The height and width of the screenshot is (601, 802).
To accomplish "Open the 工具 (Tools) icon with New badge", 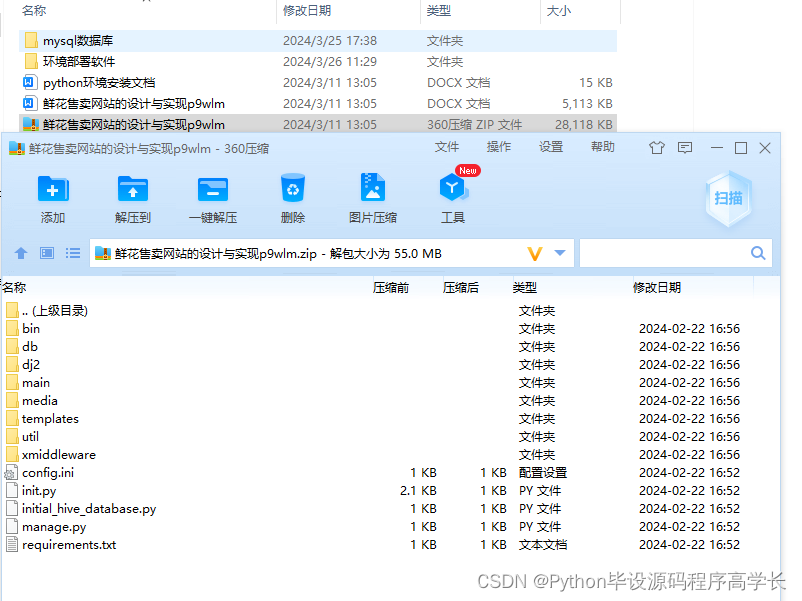I will (453, 187).
